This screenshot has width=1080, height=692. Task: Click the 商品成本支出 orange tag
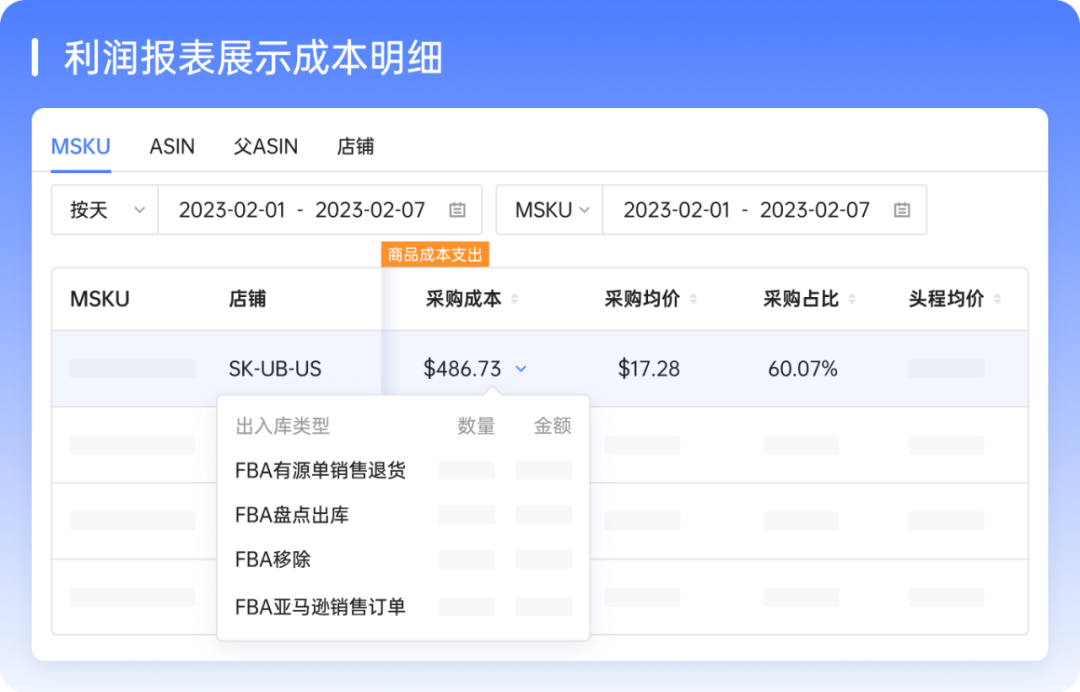tap(434, 254)
